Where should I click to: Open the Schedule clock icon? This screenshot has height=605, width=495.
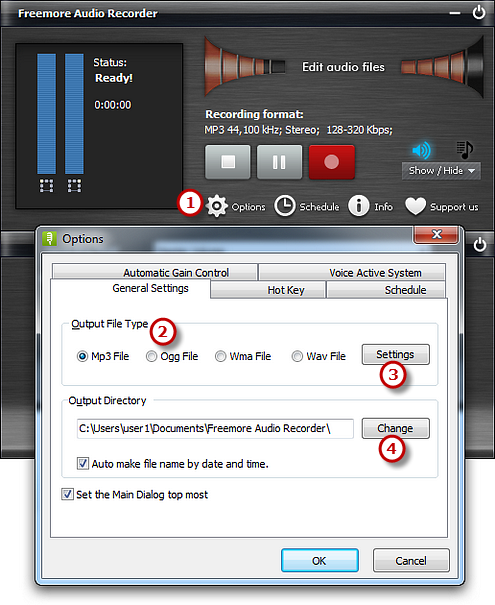(x=285, y=206)
